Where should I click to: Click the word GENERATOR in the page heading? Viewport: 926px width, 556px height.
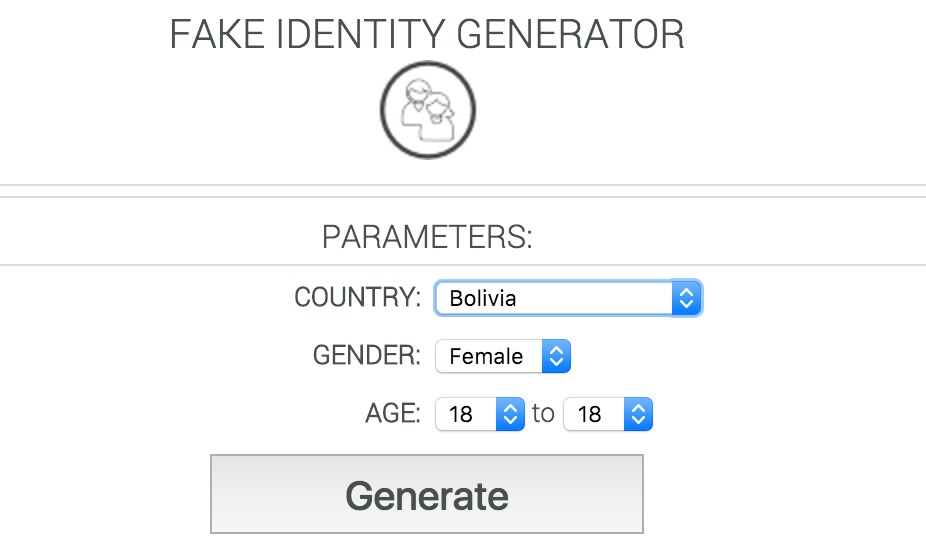point(570,35)
